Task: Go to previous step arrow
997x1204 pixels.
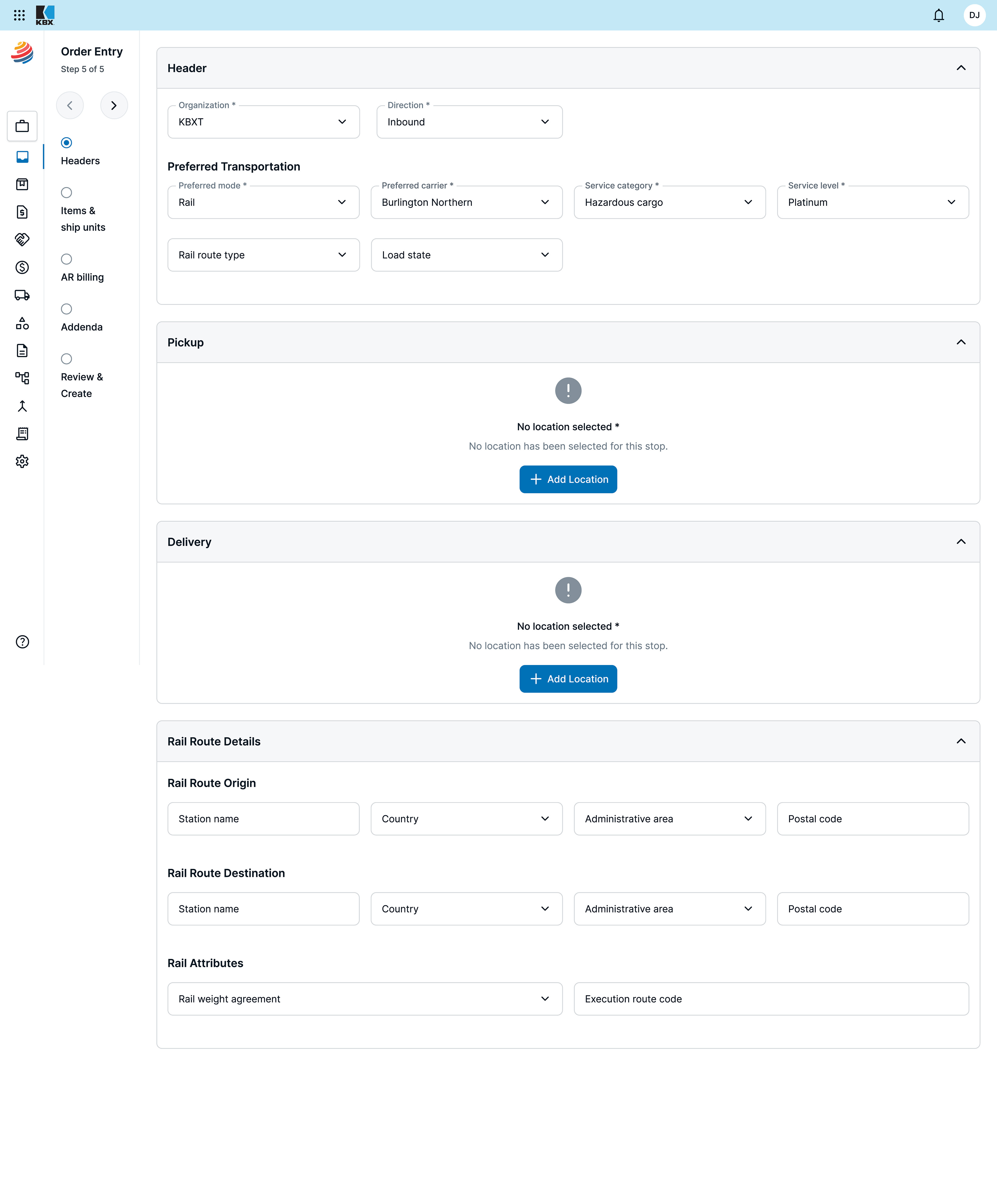Action: (70, 105)
